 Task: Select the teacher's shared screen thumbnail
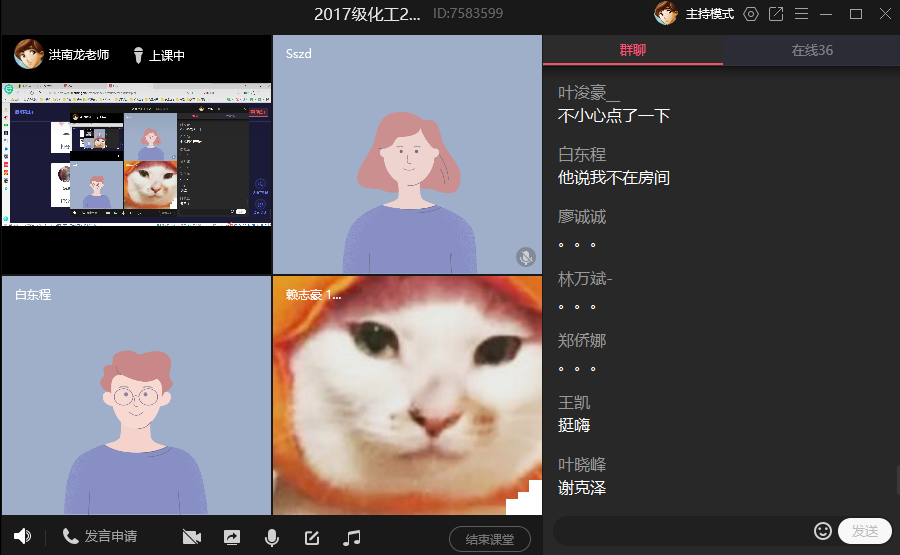pos(136,153)
